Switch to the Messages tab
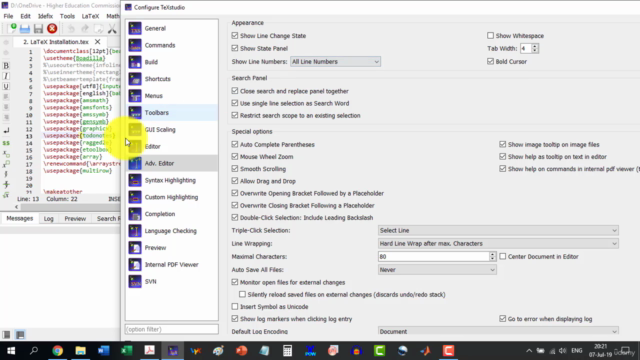Viewport: 640px width, 360px height. [20, 218]
